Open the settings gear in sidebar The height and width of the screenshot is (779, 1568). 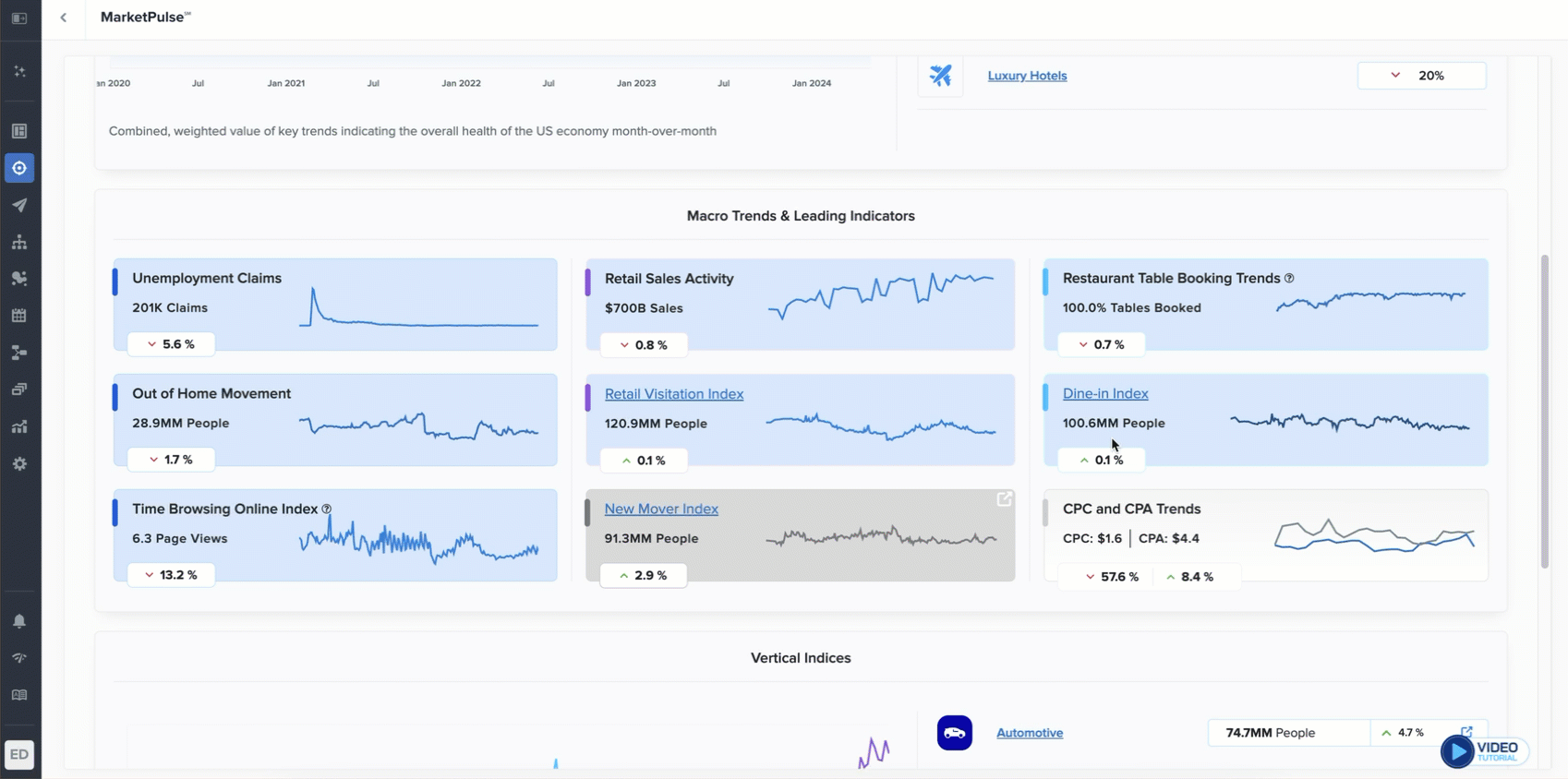(19, 464)
